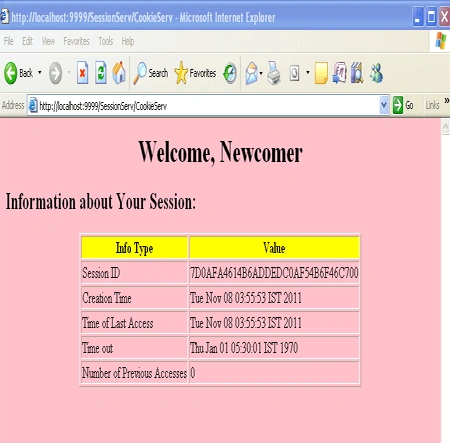Viewport: 450px width, 443px height.
Task: Click the scrollbar up arrow
Action: point(445,127)
